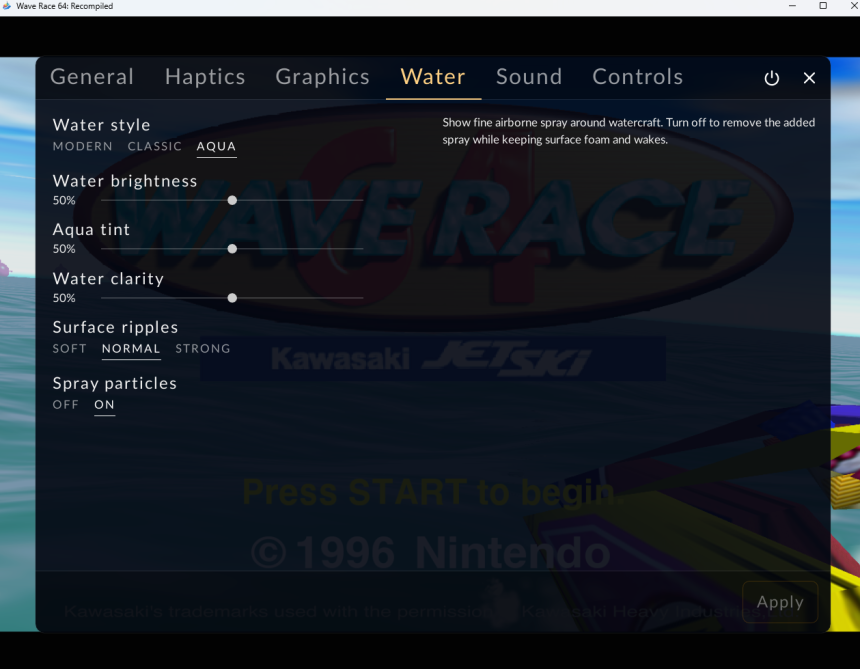Turn Spray particles Off

[66, 405]
